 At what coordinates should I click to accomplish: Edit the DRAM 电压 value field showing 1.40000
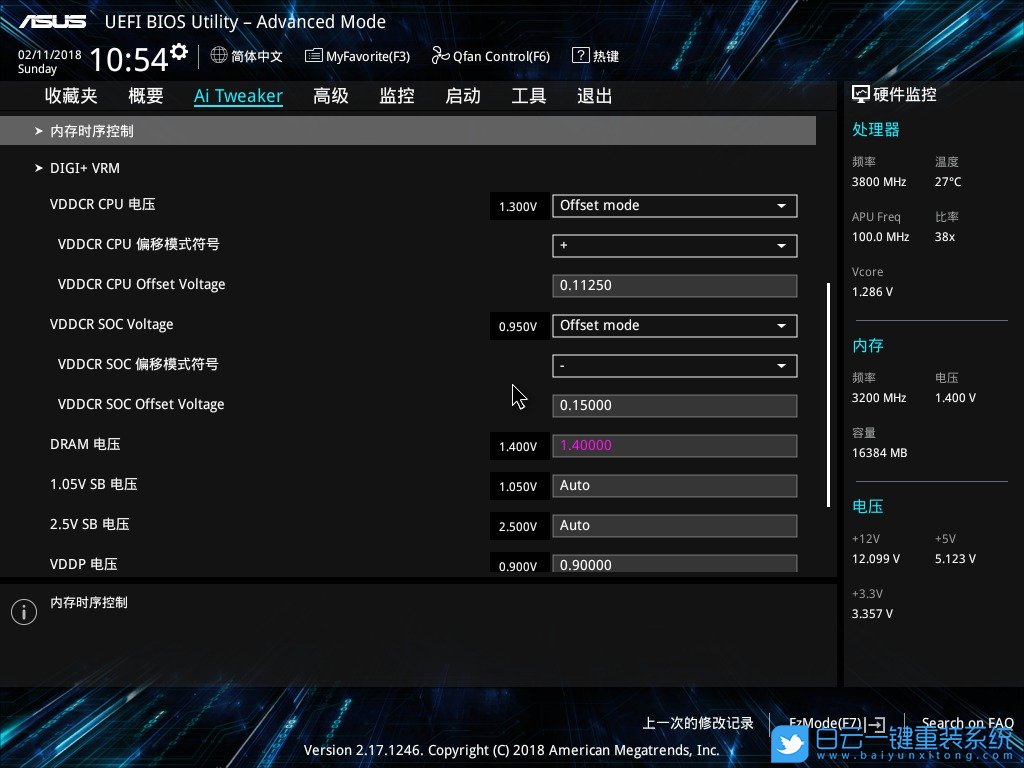click(x=674, y=445)
